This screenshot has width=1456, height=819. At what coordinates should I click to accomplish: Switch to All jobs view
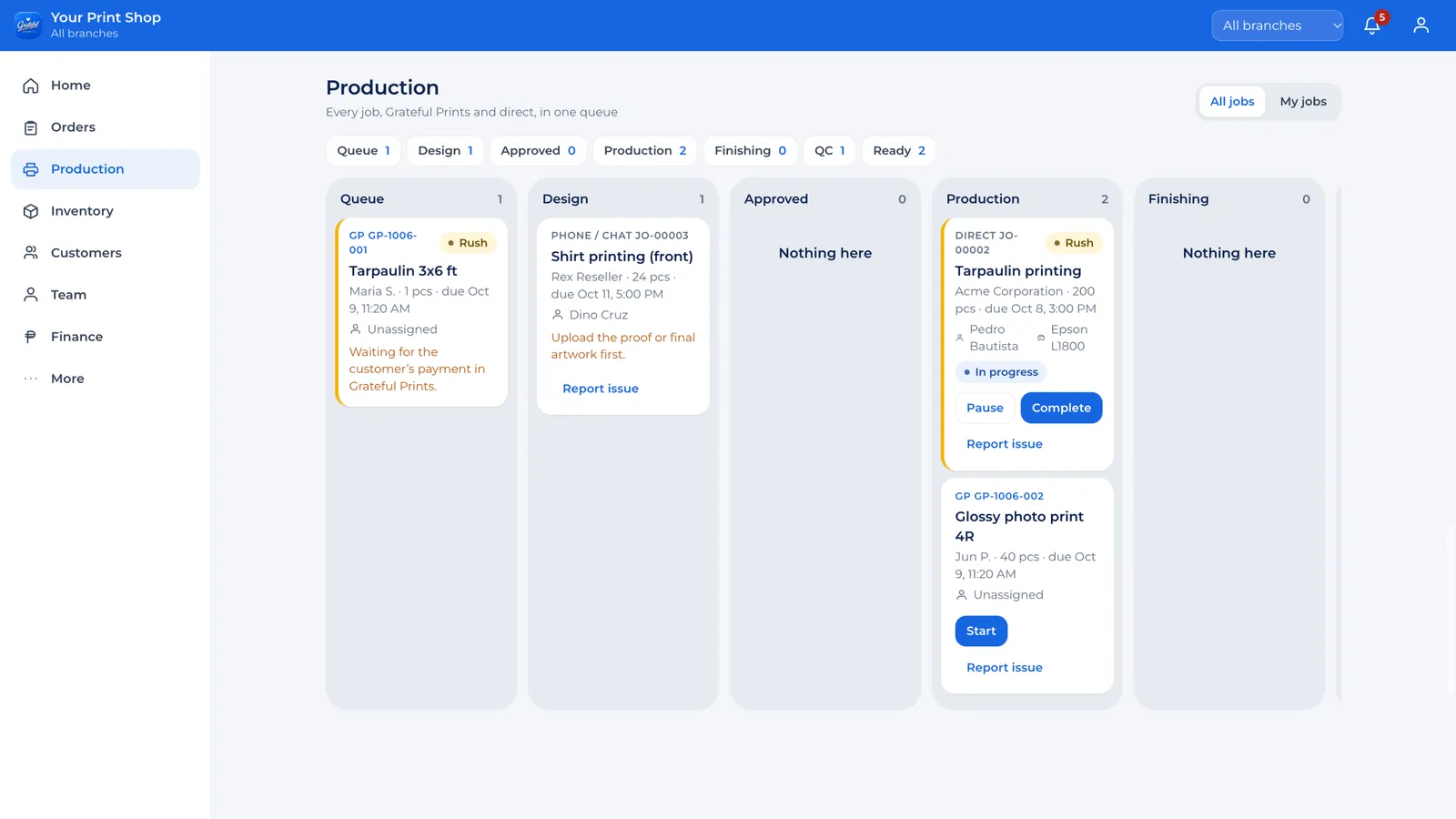coord(1232,102)
